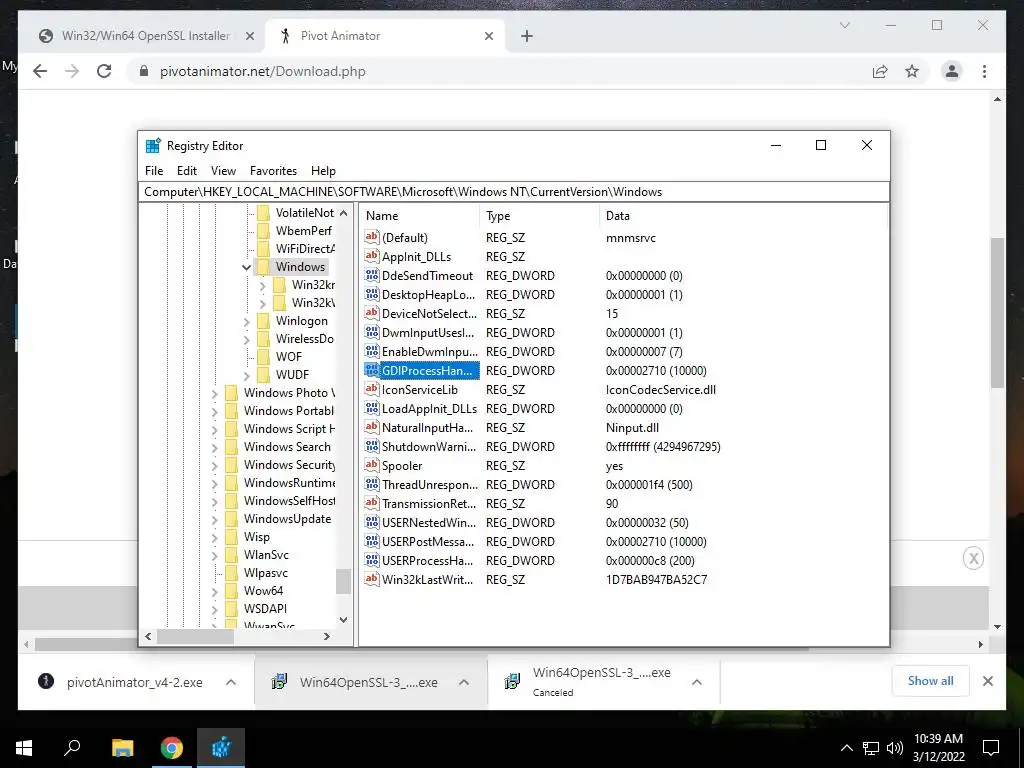Open options for pivotAnimator_v4-2.exe download

pyautogui.click(x=231, y=682)
